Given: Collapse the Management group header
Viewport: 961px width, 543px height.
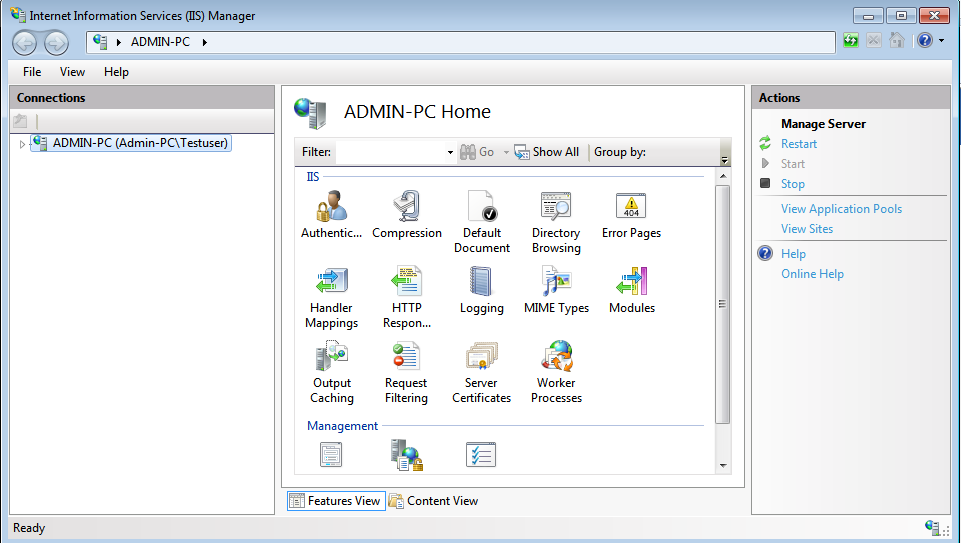Looking at the screenshot, I should click(x=342, y=425).
